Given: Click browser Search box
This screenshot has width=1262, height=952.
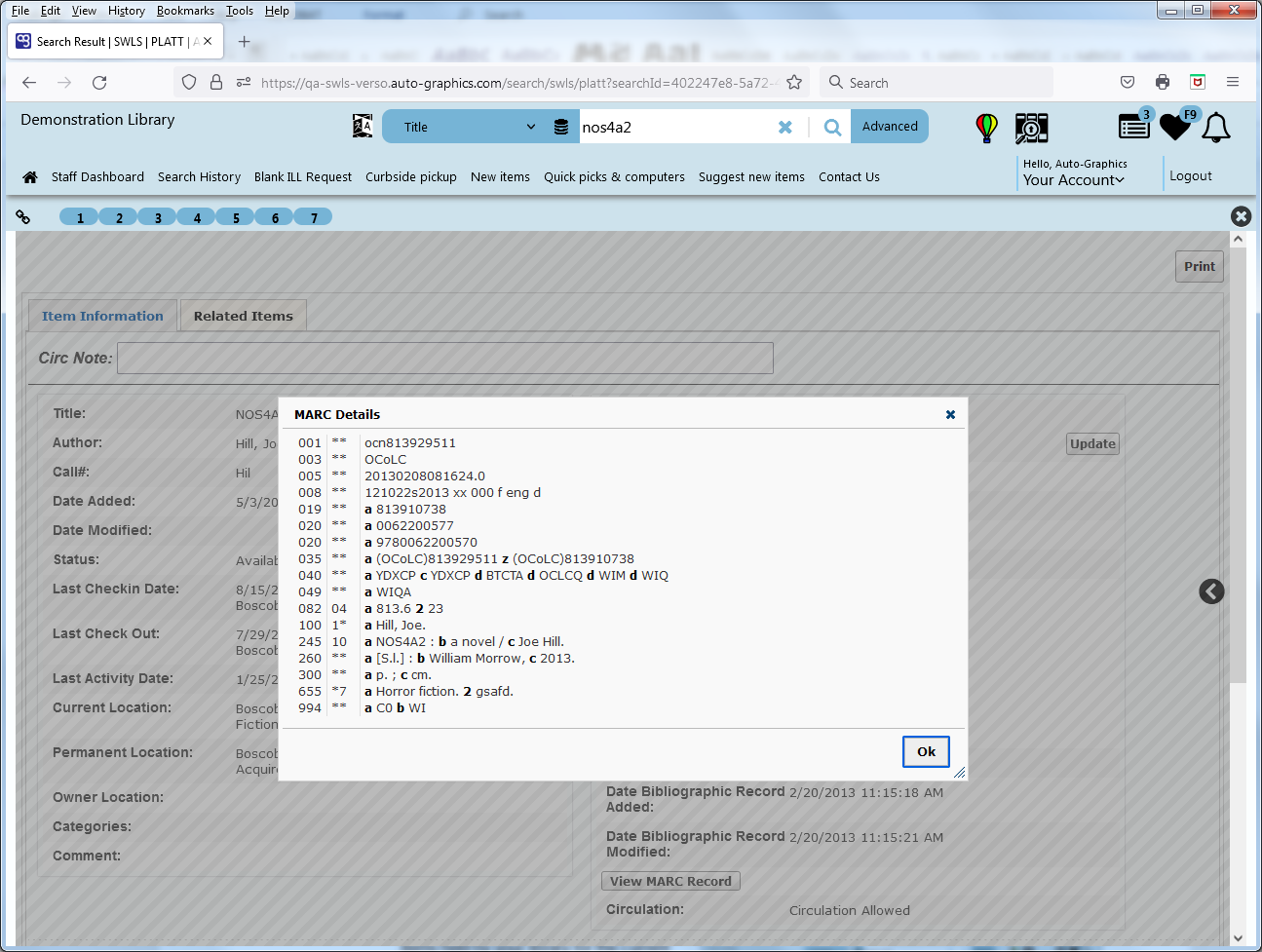Looking at the screenshot, I should pos(937,83).
